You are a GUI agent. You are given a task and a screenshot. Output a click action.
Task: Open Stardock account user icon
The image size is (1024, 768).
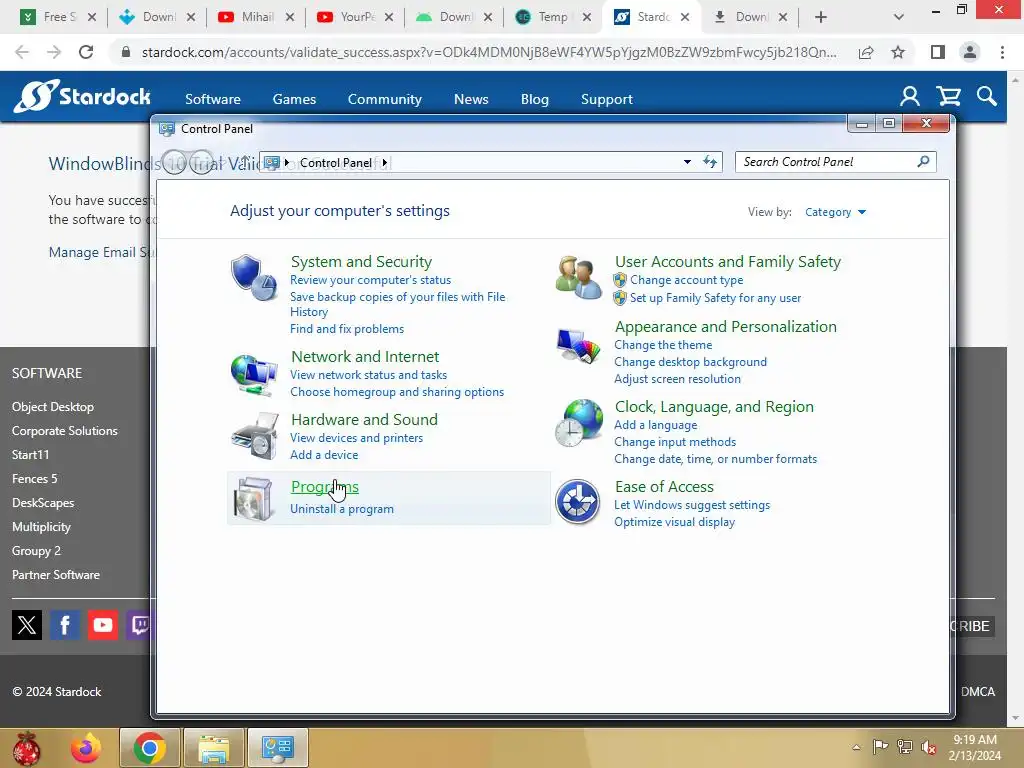click(910, 97)
